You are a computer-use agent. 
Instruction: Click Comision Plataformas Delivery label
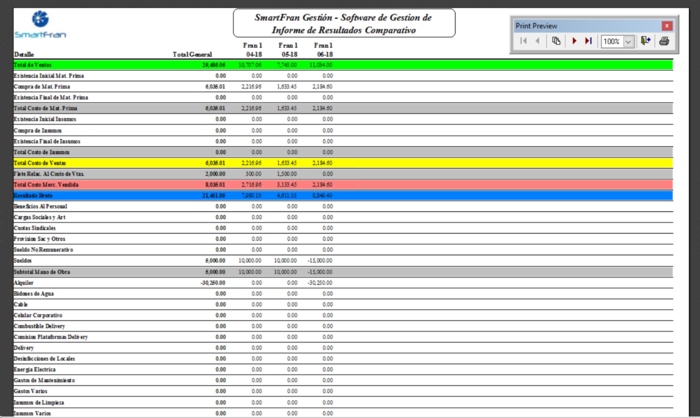pos(51,337)
